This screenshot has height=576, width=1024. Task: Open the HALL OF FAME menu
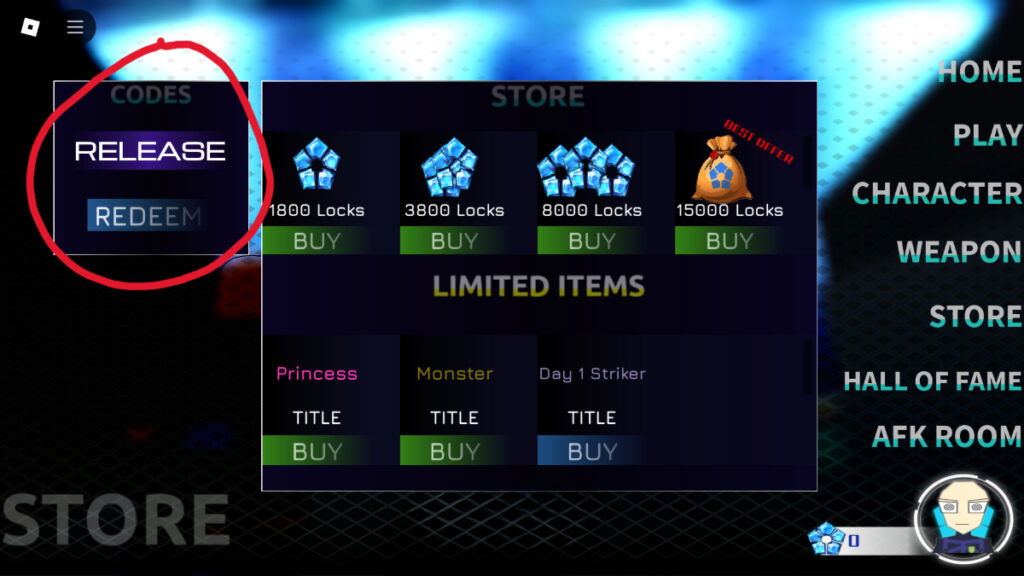click(x=933, y=381)
